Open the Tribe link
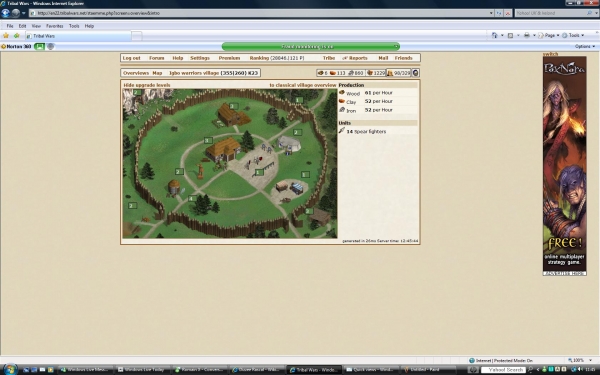This screenshot has width=600, height=375. pyautogui.click(x=329, y=58)
